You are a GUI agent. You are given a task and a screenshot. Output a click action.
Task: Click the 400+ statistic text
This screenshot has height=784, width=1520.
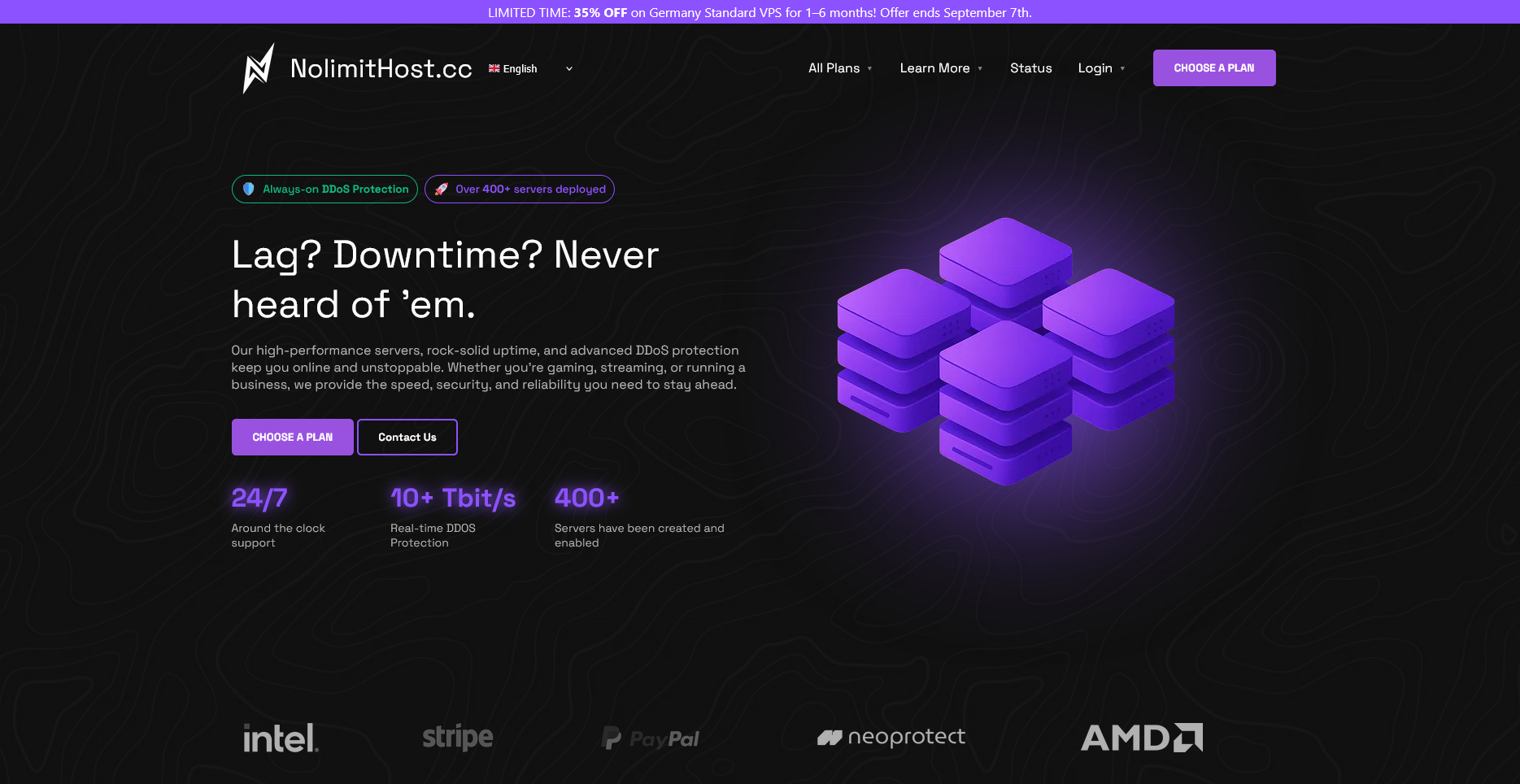pyautogui.click(x=587, y=498)
